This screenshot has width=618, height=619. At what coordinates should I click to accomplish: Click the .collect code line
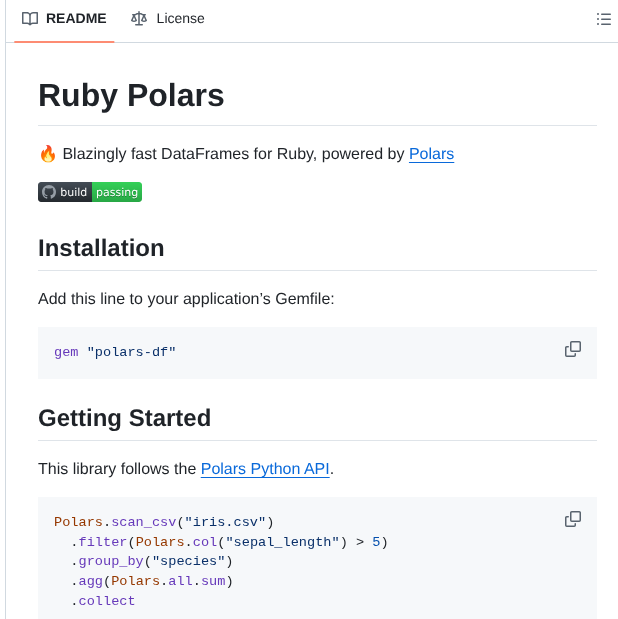[103, 601]
